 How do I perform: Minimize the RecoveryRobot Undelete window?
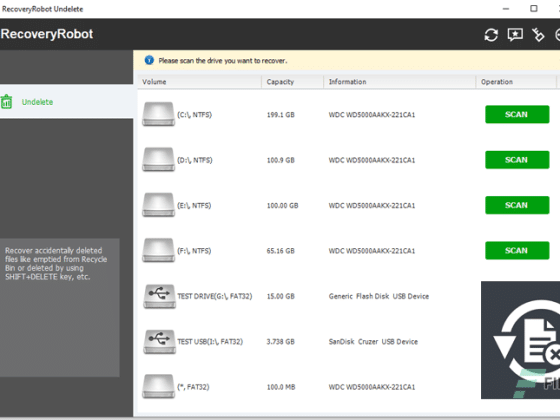point(506,9)
